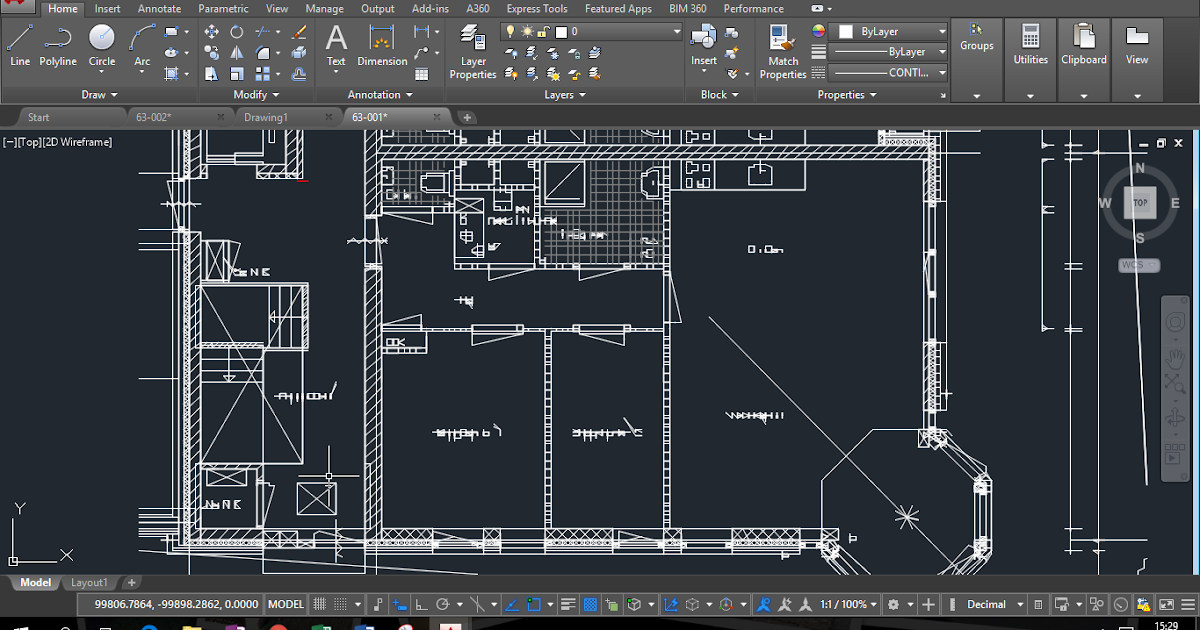
Task: Toggle grid display in status bar
Action: pos(320,604)
